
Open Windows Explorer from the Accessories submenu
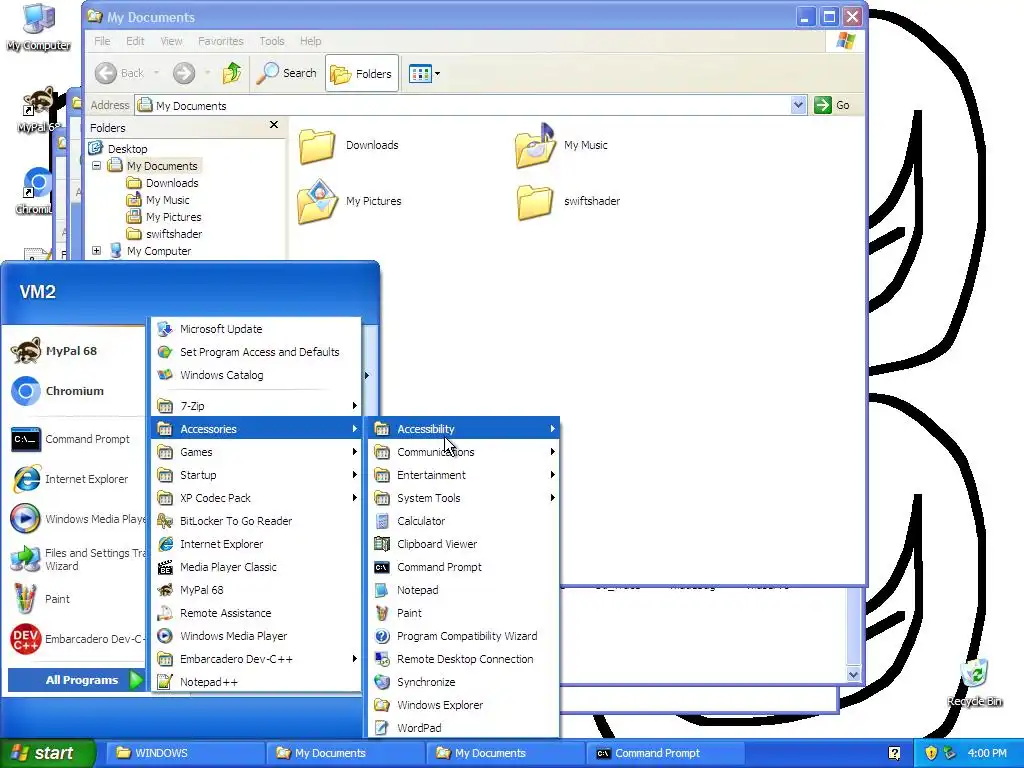pyautogui.click(x=464, y=705)
